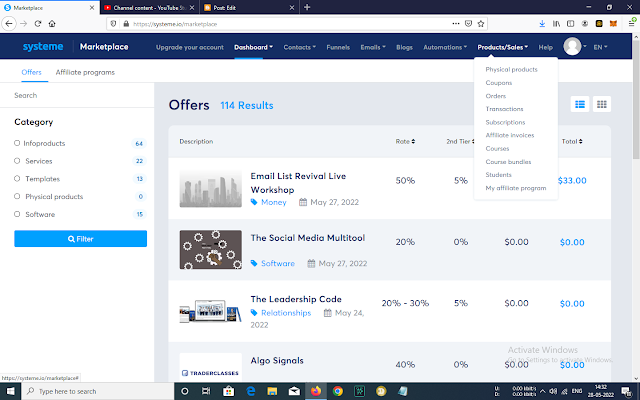The image size is (640, 400).
Task: Open Transactions menu item
Action: pyautogui.click(x=504, y=109)
